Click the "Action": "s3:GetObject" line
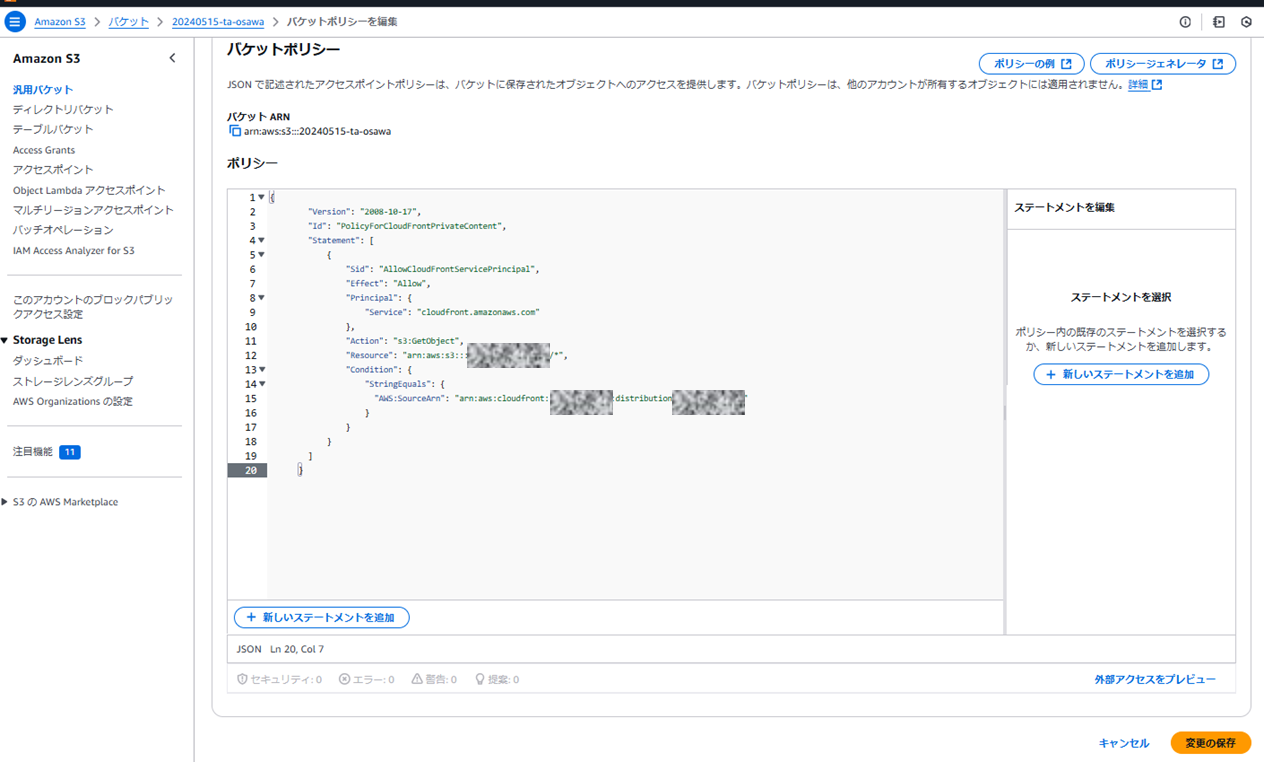This screenshot has height=762, width=1264. point(405,341)
